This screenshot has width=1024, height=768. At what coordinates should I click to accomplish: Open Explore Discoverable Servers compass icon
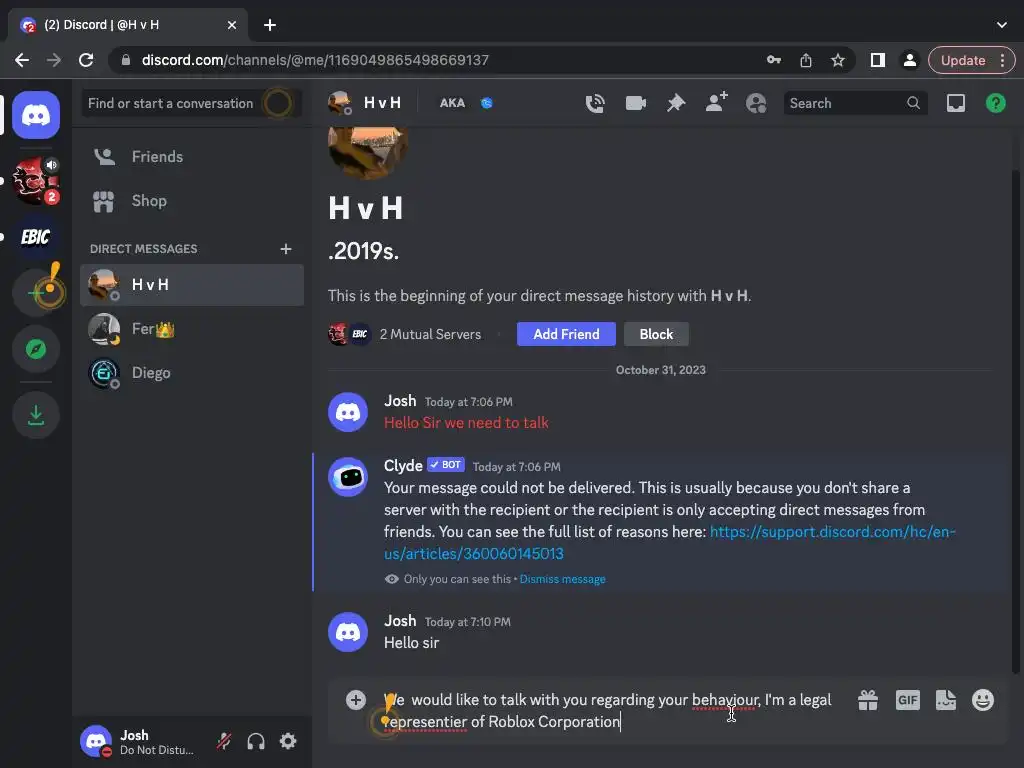[x=36, y=349]
